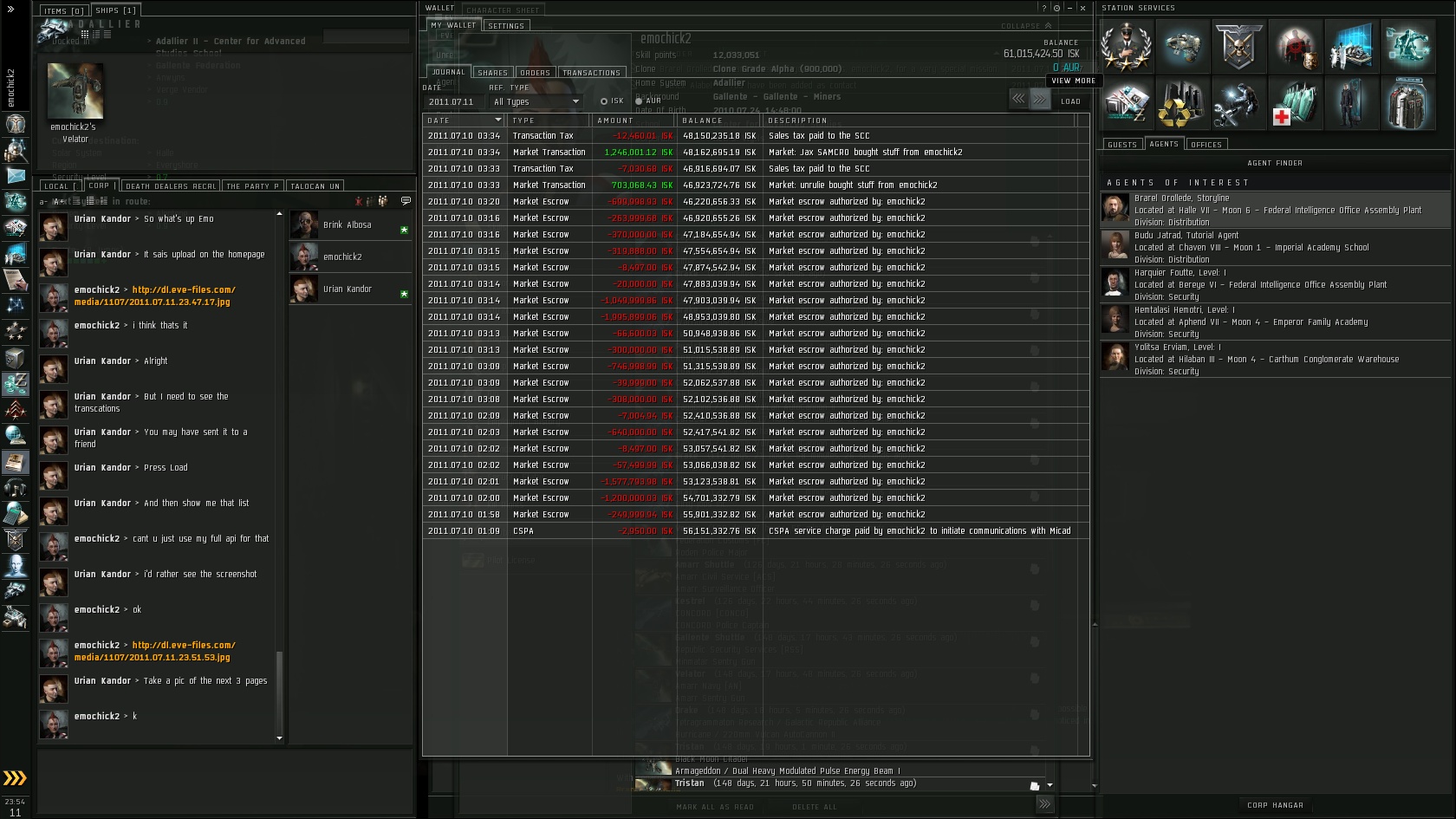Select emochick2's Velator ship thumbnail
The width and height of the screenshot is (1456, 819).
click(75, 91)
